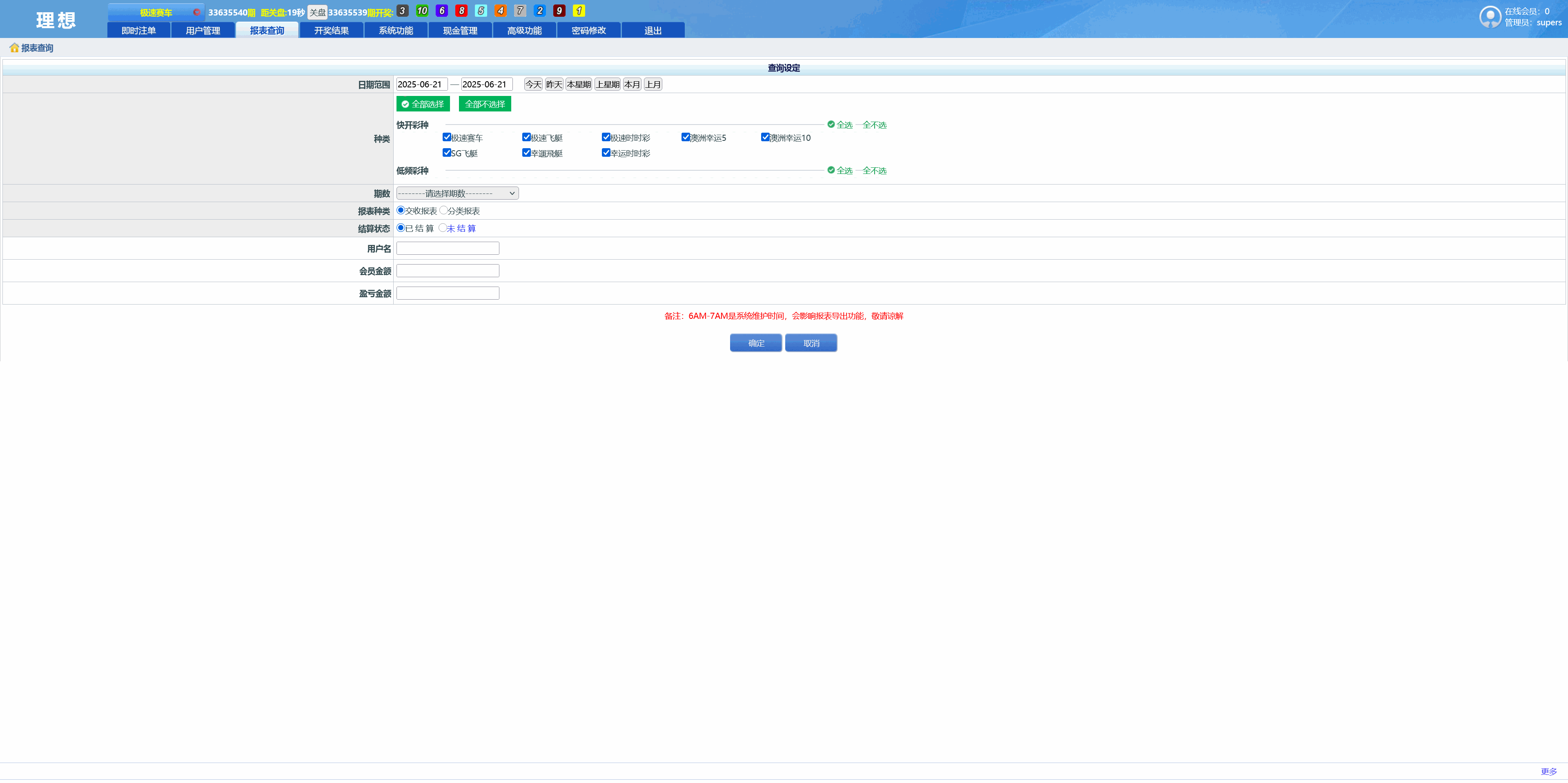1568x783 pixels.
Task: Open the 用户管理 menu tab
Action: (x=203, y=31)
